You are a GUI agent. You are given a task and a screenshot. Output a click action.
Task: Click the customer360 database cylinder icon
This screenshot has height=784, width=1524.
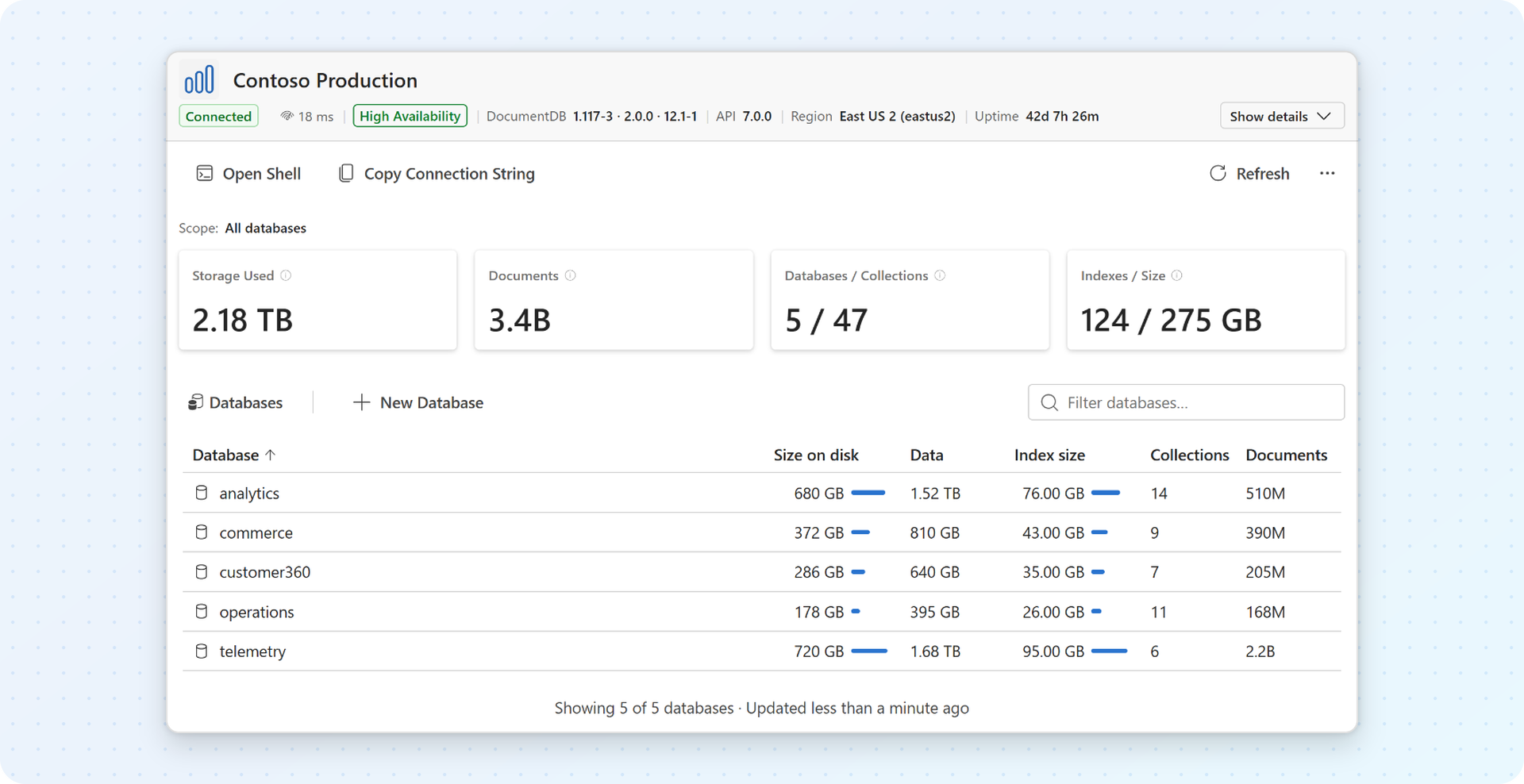tap(202, 571)
